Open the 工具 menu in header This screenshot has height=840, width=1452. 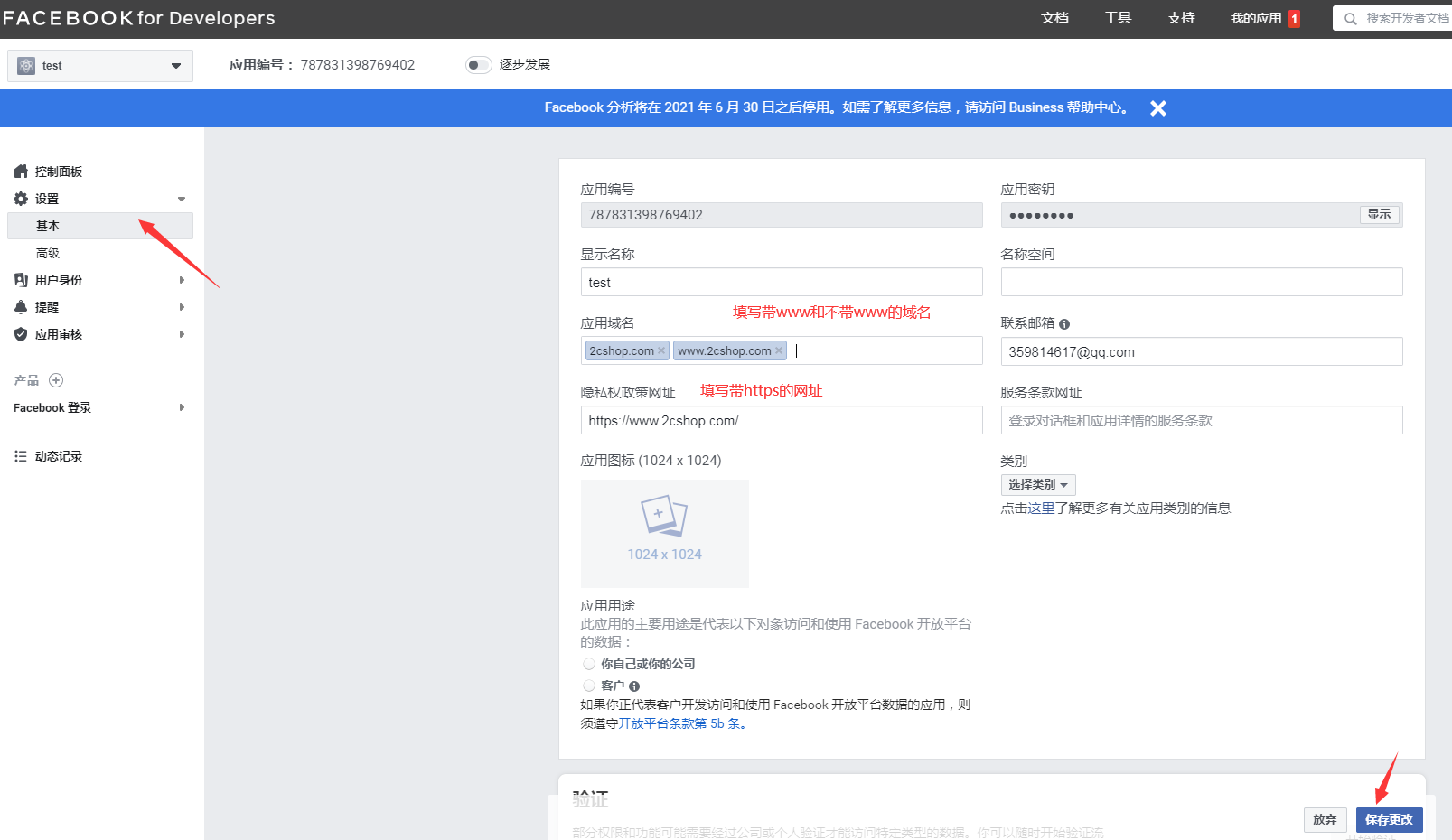pos(1118,18)
